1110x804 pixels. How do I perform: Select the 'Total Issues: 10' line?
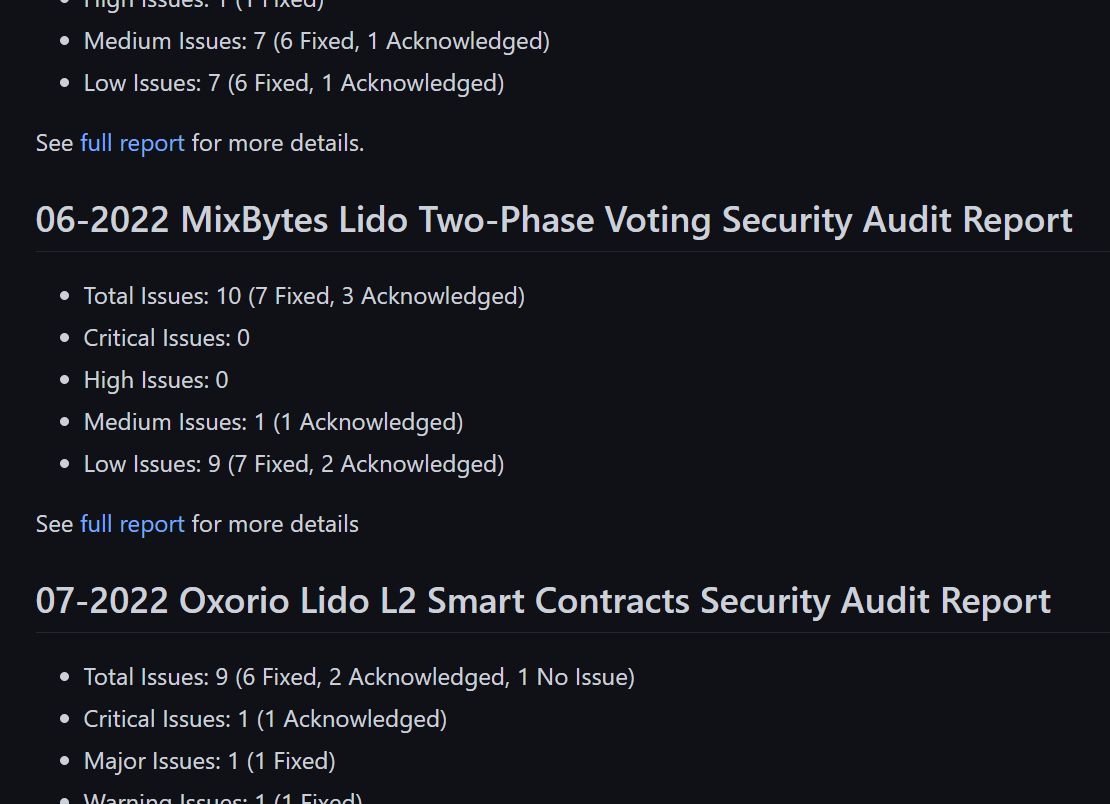coord(303,296)
